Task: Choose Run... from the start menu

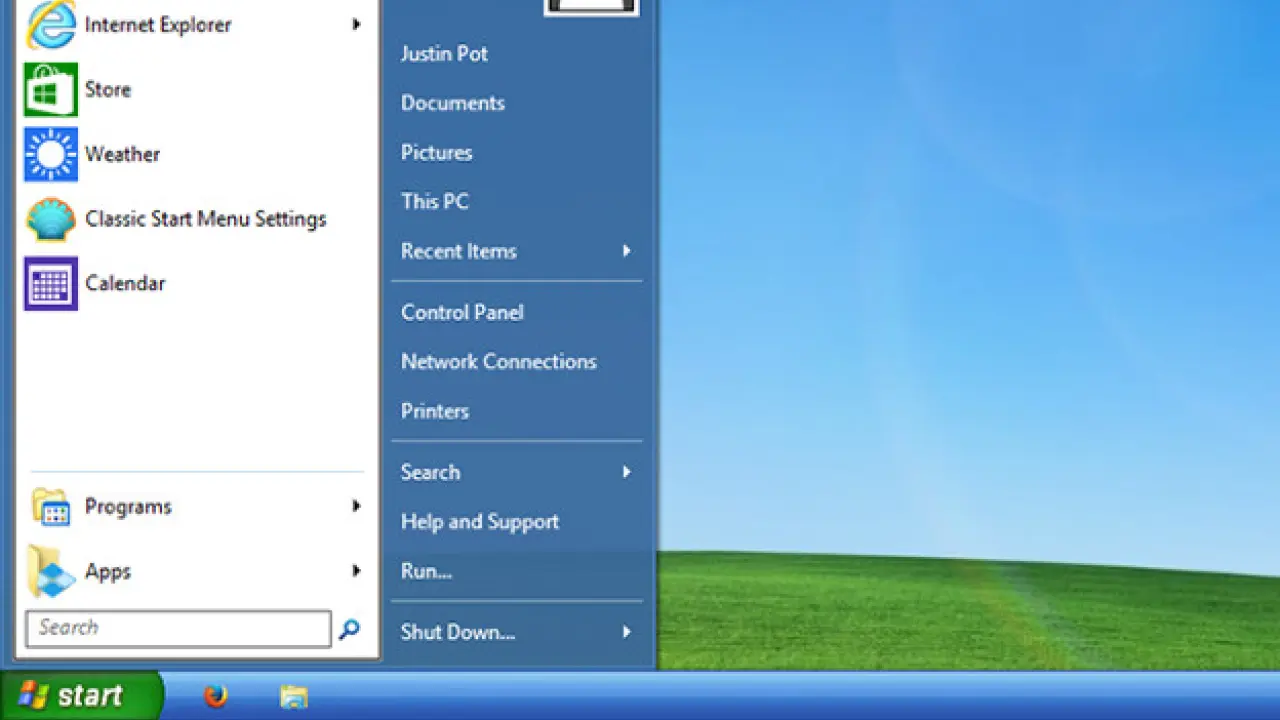Action: click(x=426, y=572)
